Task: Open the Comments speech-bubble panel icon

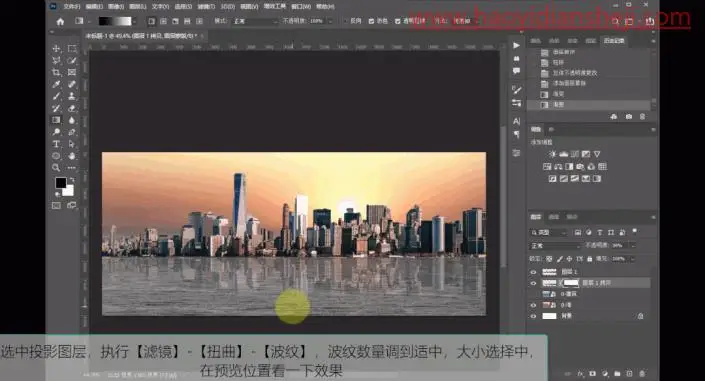Action: 516,71
